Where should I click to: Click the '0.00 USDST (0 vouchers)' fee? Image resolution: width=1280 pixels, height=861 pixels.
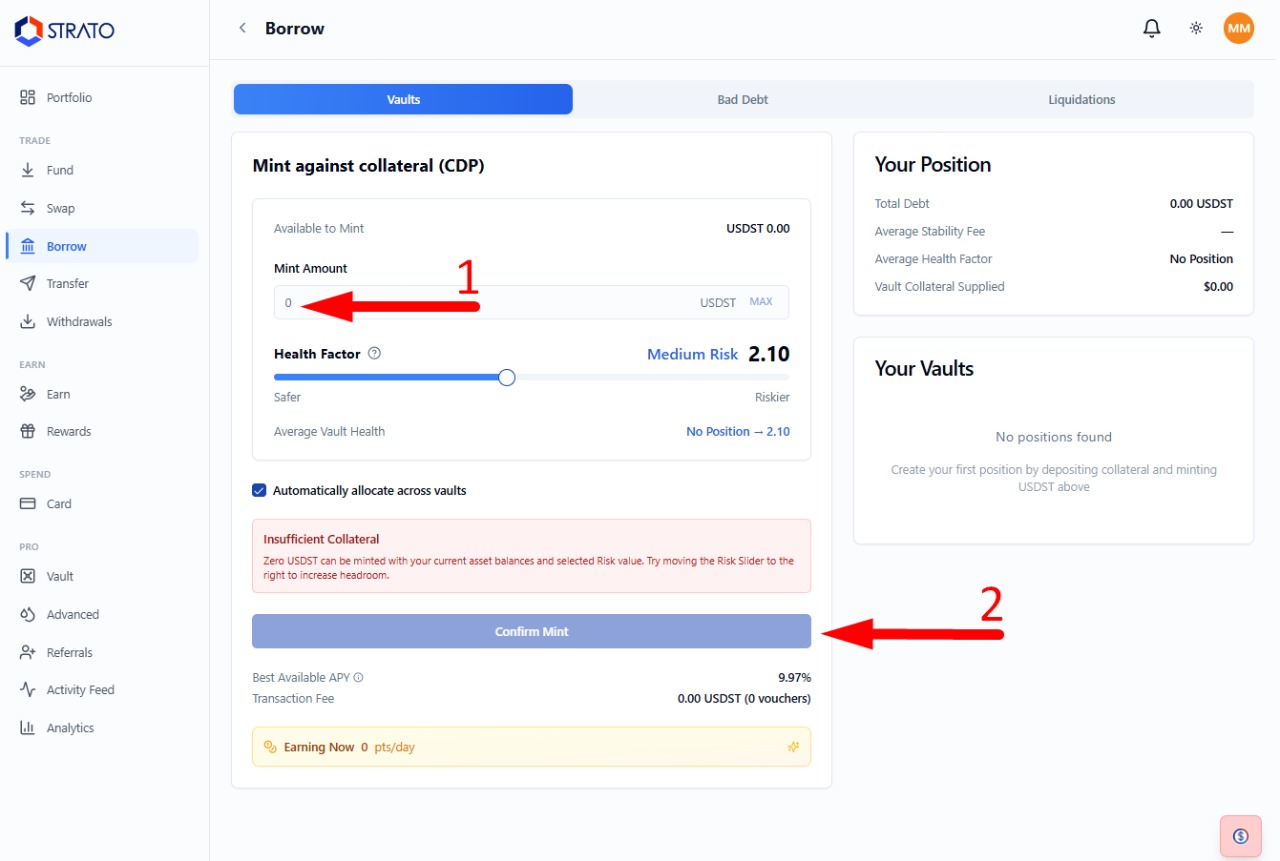(744, 699)
